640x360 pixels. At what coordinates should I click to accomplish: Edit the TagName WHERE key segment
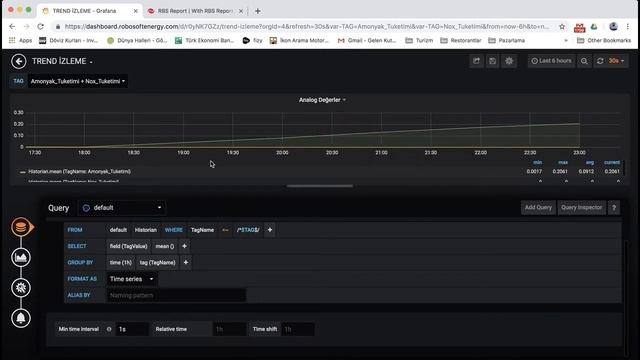coord(202,230)
